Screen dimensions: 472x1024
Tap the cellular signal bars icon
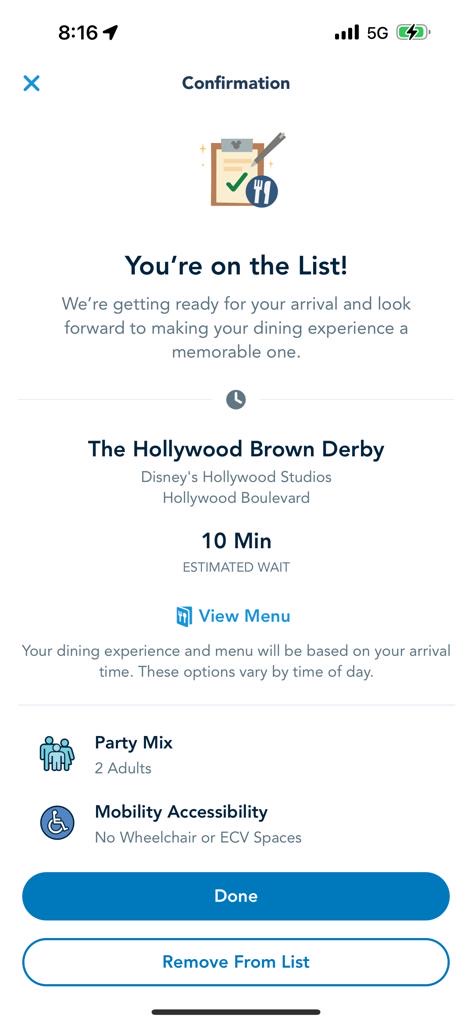pos(347,33)
